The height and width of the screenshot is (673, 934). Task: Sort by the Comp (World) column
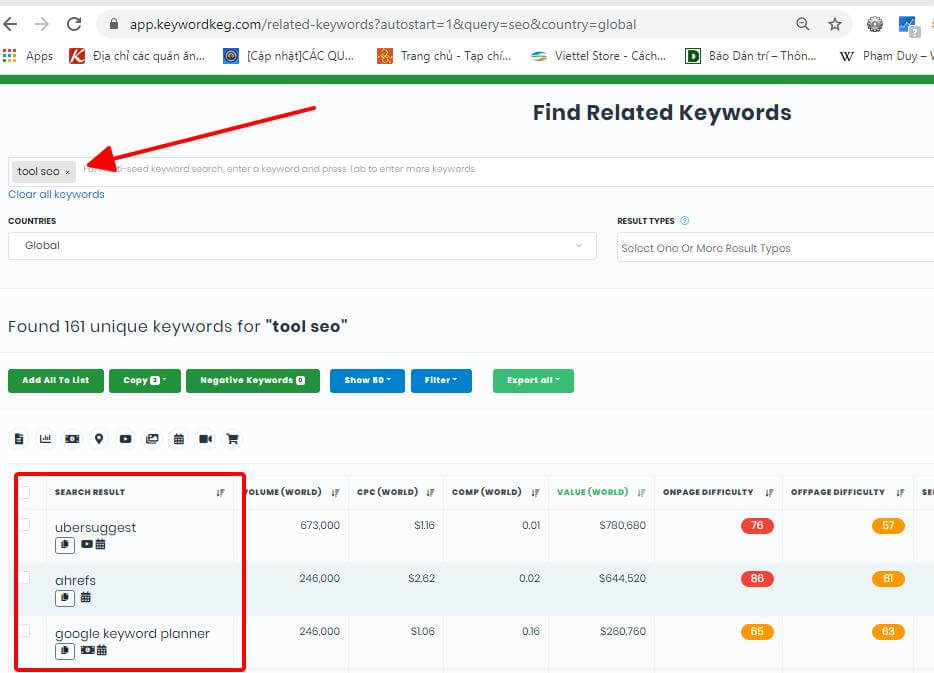coord(535,493)
